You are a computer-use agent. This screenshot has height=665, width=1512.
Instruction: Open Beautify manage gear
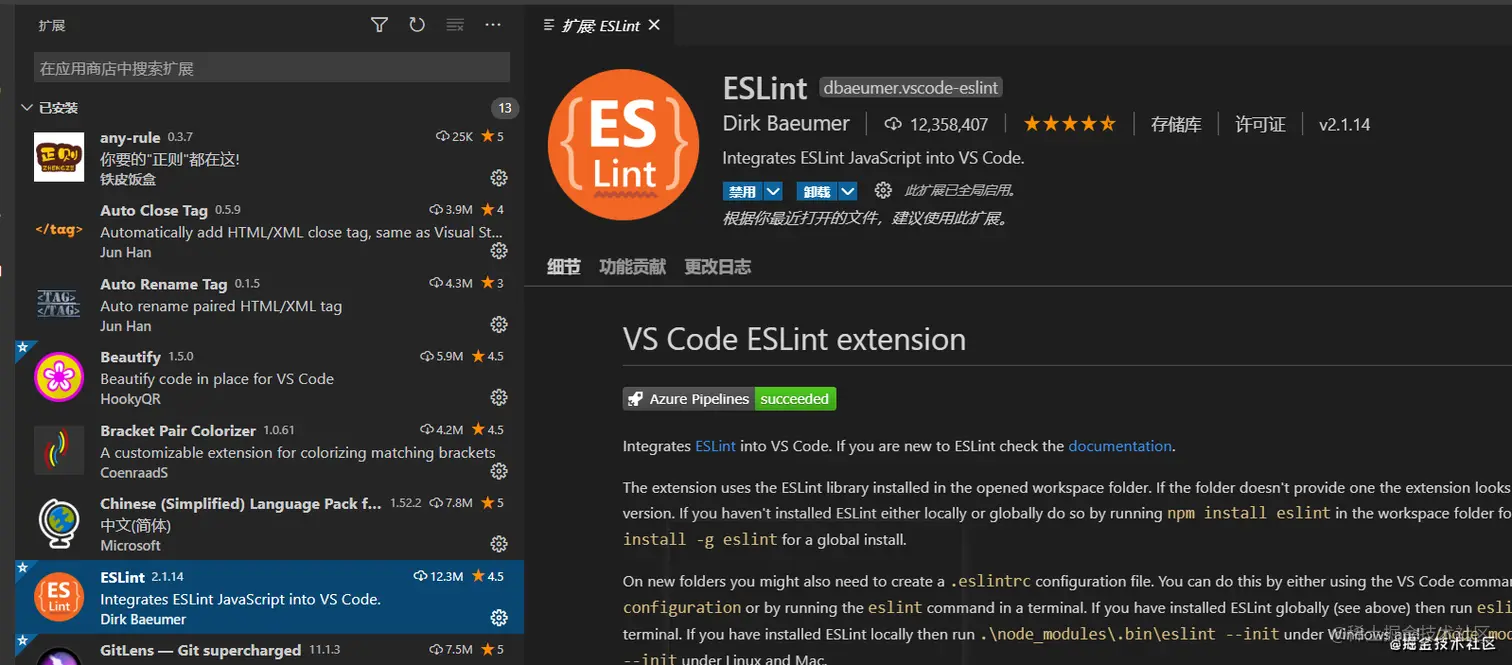click(x=499, y=398)
